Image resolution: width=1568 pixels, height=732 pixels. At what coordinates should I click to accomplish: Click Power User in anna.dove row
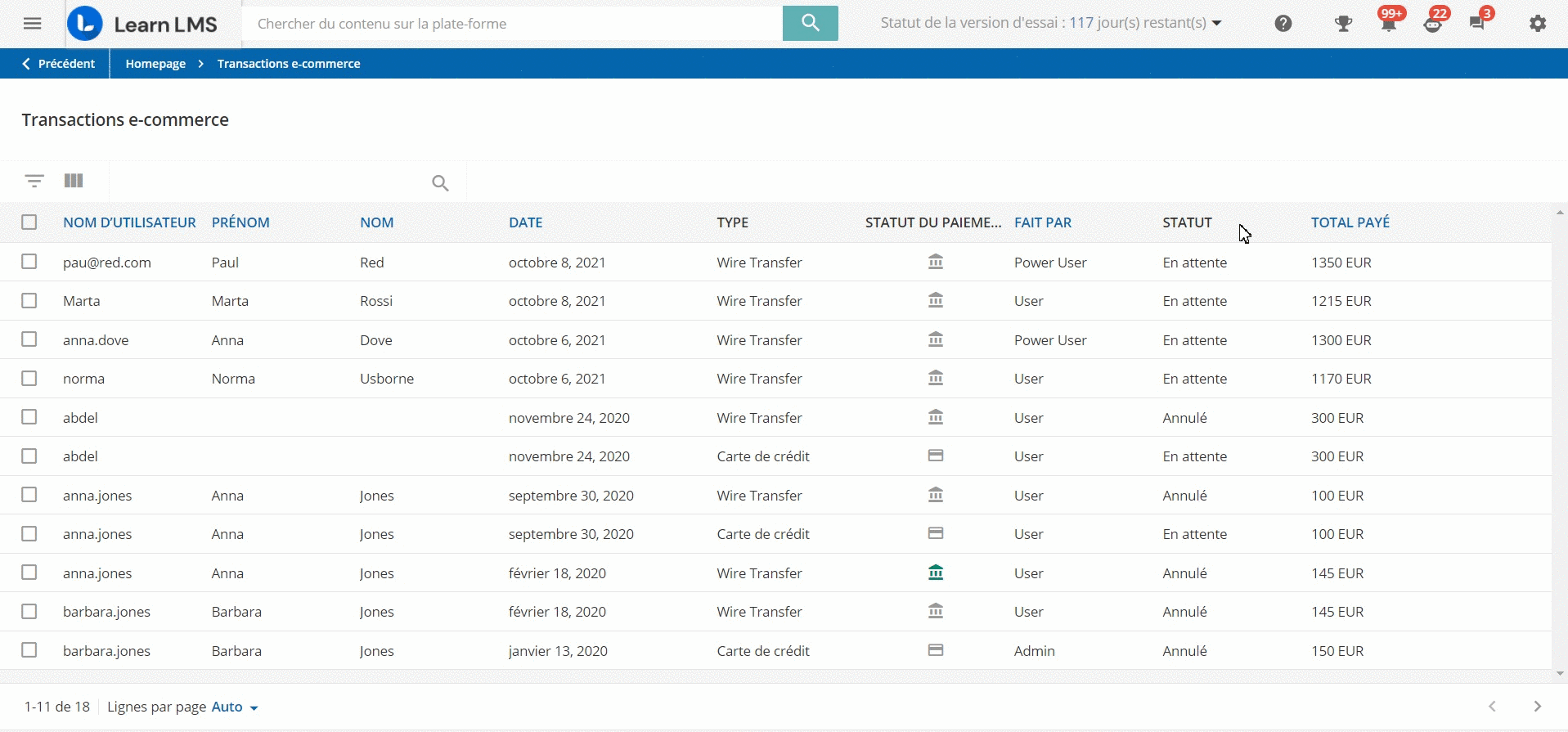(1050, 340)
